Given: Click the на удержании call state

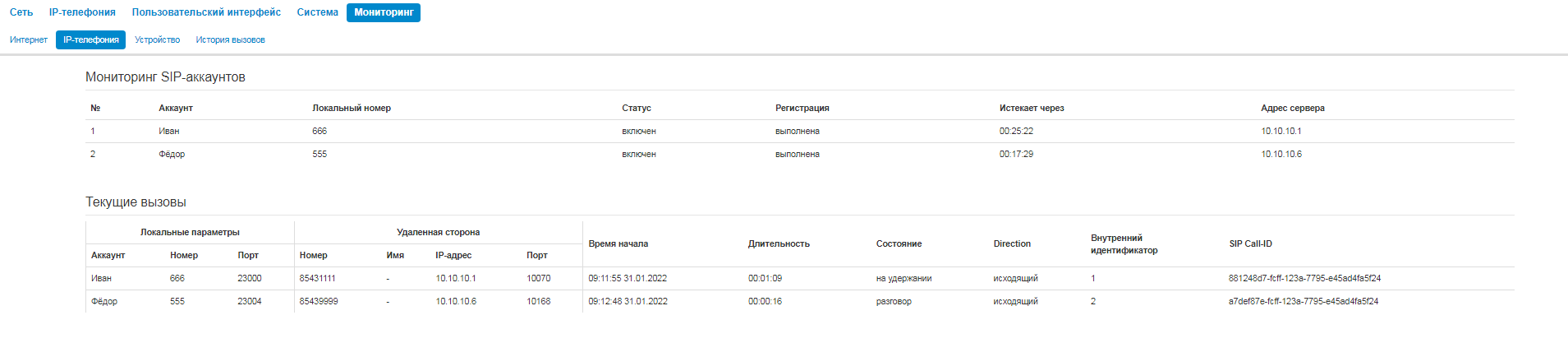Looking at the screenshot, I should pyautogui.click(x=904, y=278).
